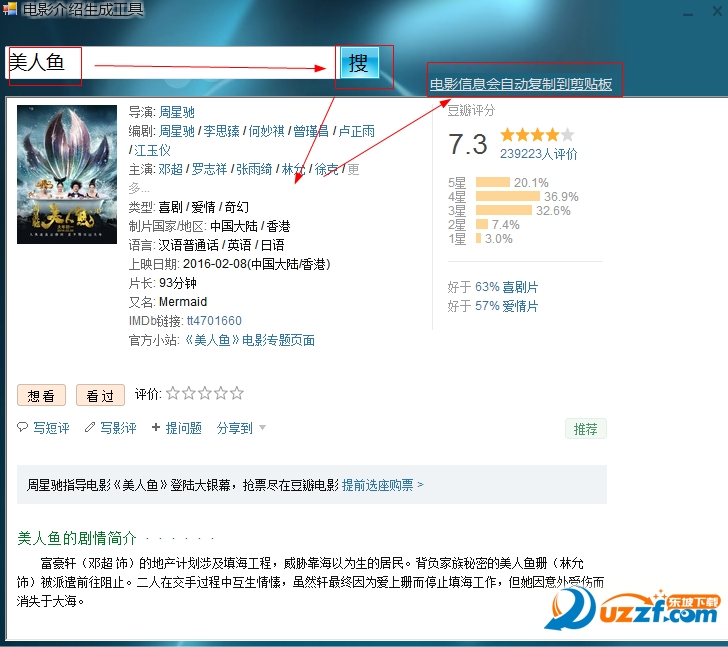
Task: Open actor 徐克 link
Action: [x=326, y=169]
